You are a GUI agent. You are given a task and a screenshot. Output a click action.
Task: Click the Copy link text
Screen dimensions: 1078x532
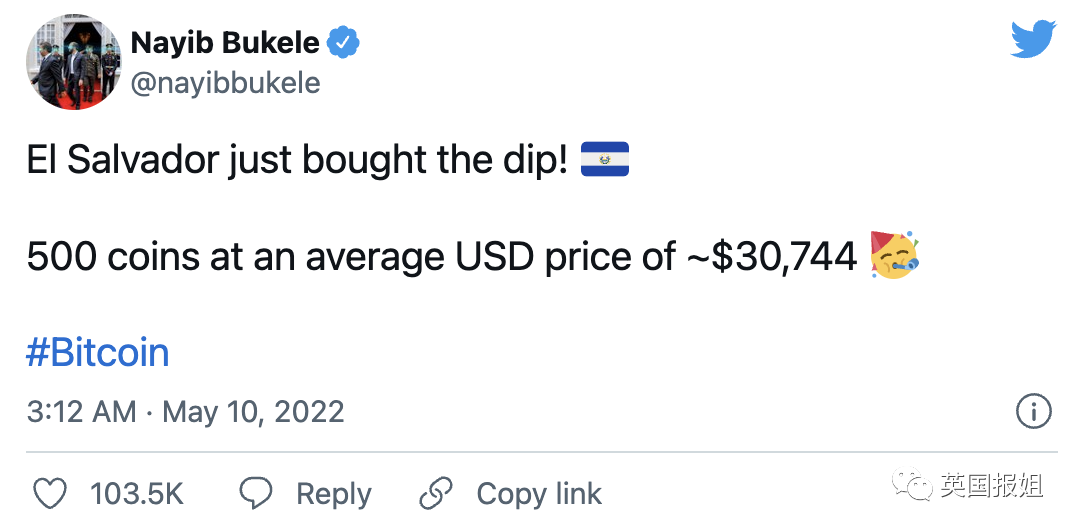click(x=539, y=494)
